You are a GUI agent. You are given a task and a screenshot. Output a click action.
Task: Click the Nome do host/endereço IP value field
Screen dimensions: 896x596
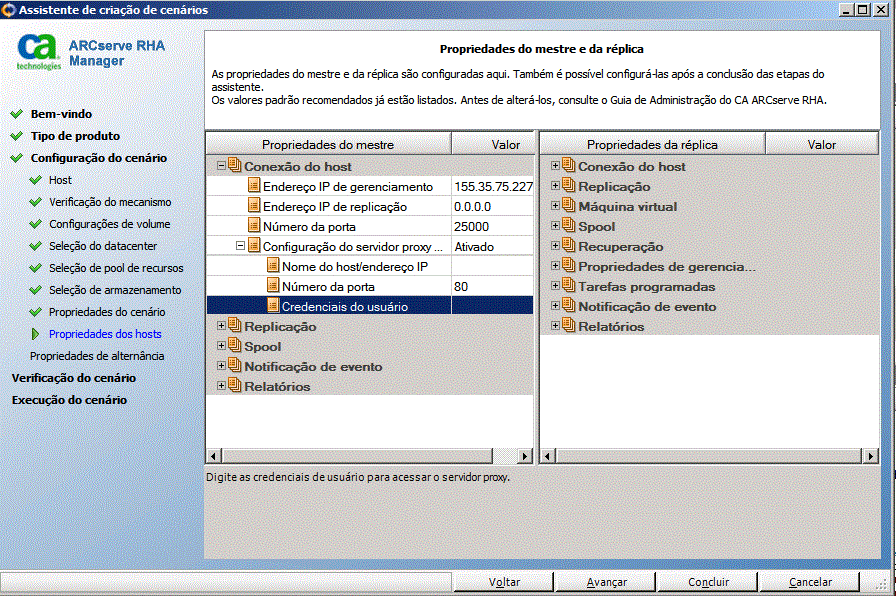coord(492,266)
